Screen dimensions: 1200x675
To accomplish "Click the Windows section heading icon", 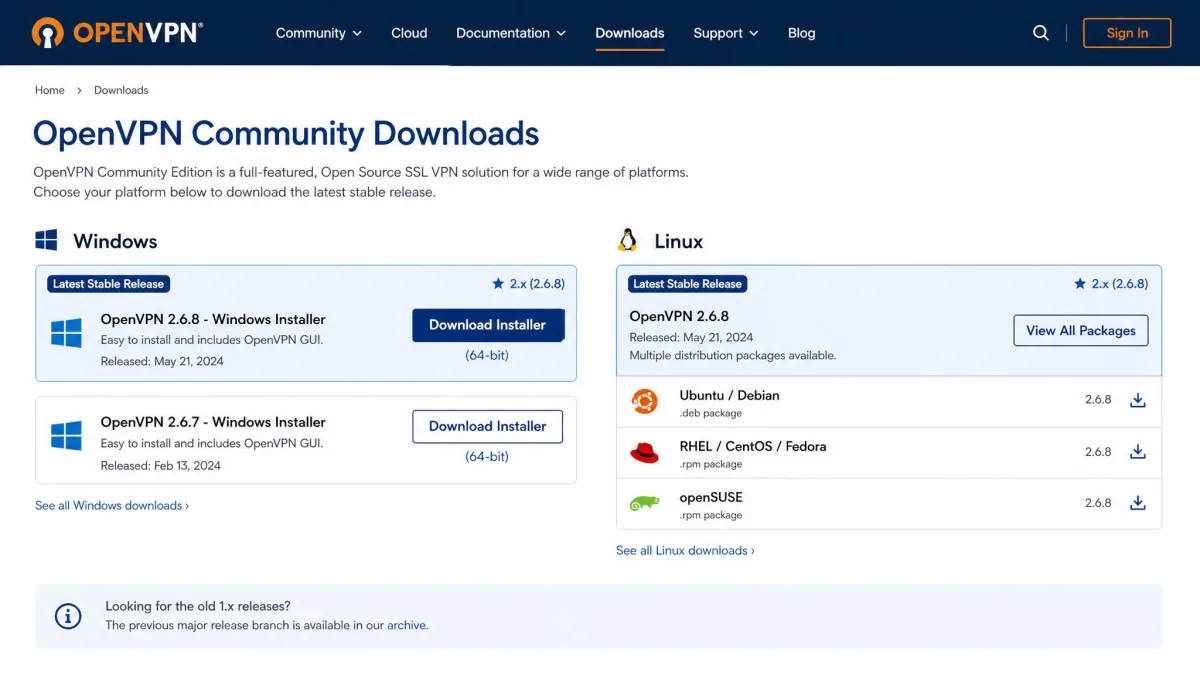I will pyautogui.click(x=46, y=240).
